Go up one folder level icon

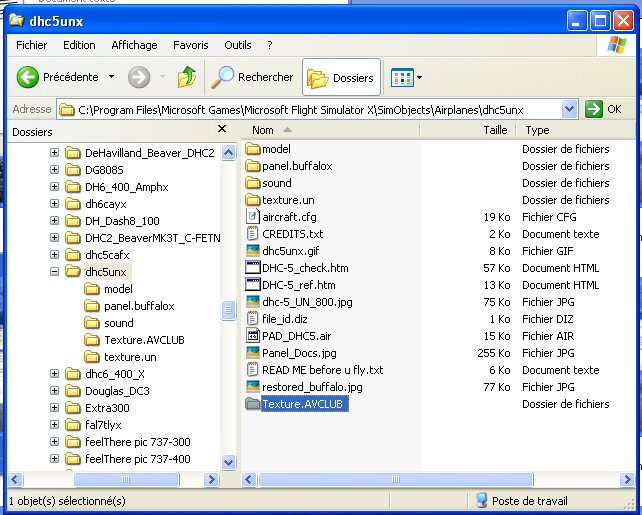[187, 77]
